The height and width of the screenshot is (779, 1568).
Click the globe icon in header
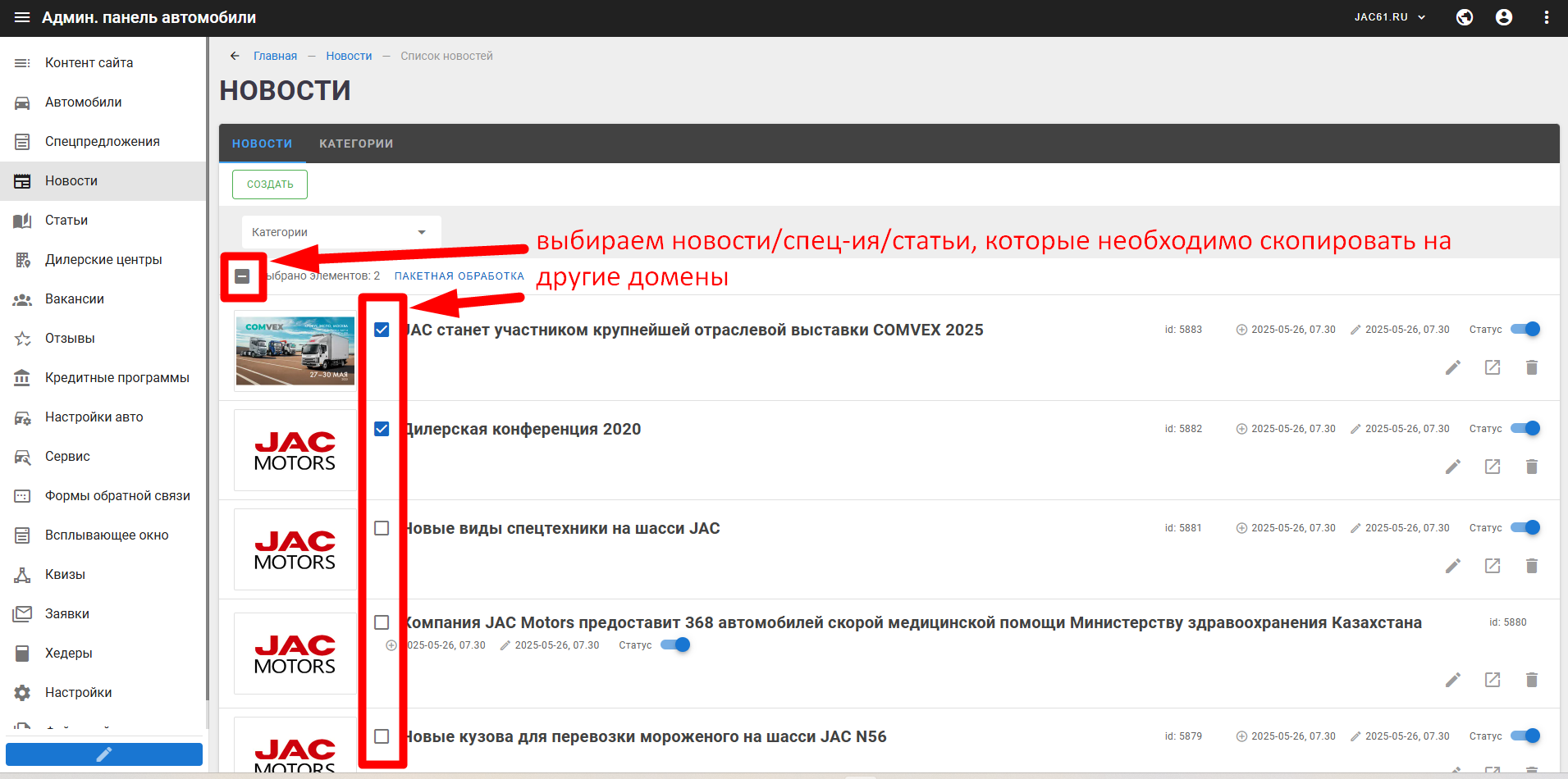1465,17
